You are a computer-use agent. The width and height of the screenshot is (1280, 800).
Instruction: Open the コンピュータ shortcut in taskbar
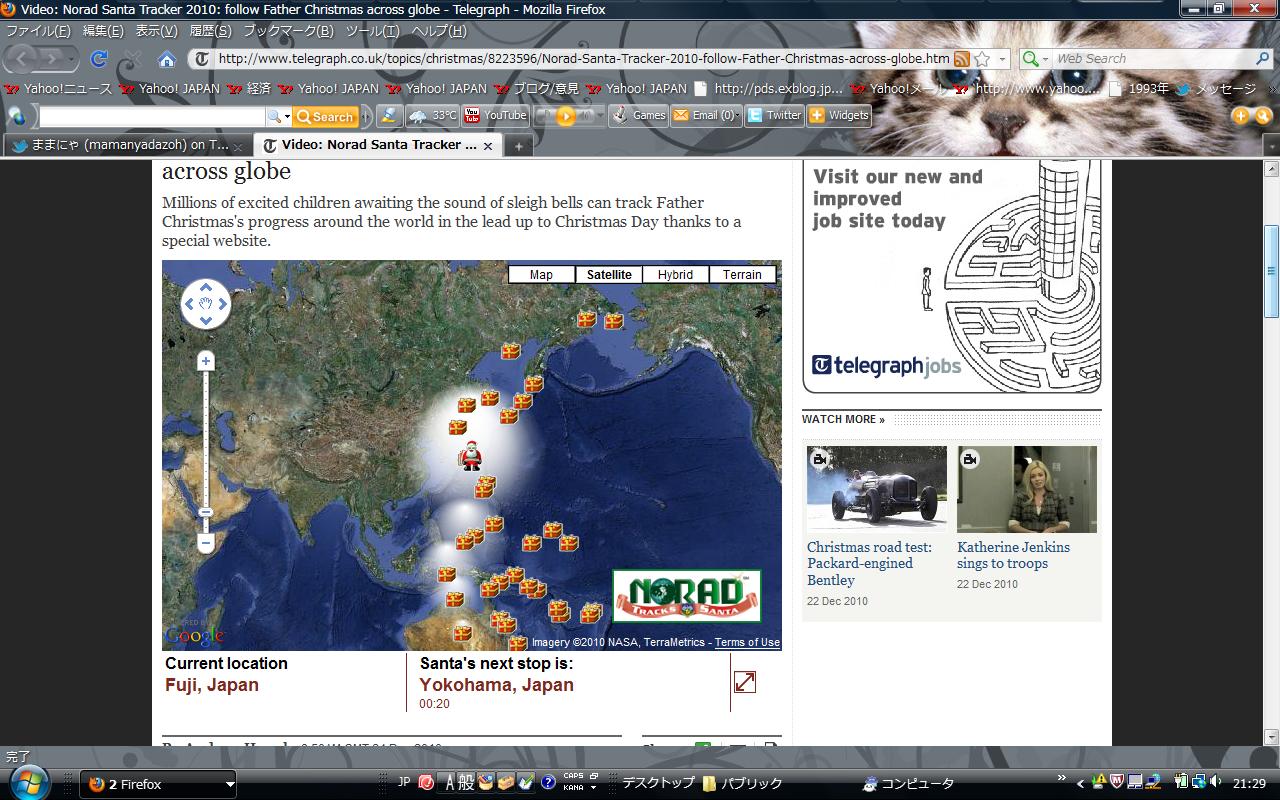[x=908, y=784]
